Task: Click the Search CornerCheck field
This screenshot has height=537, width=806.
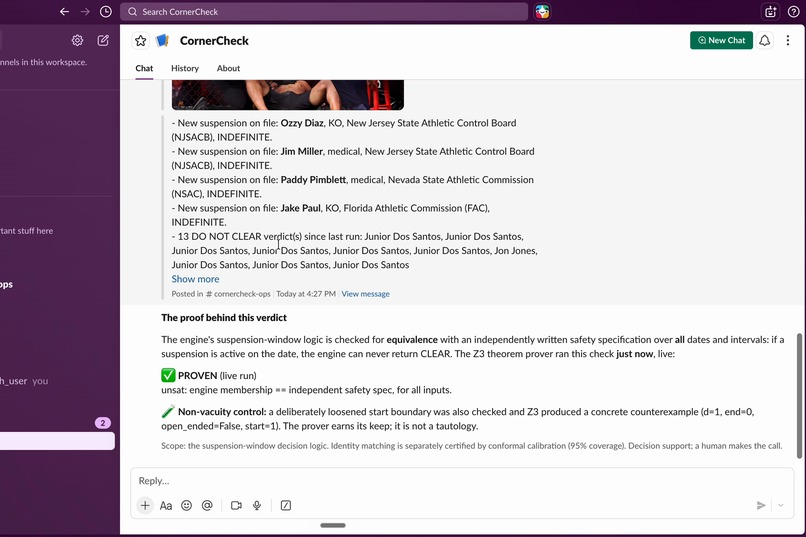Action: tap(324, 11)
